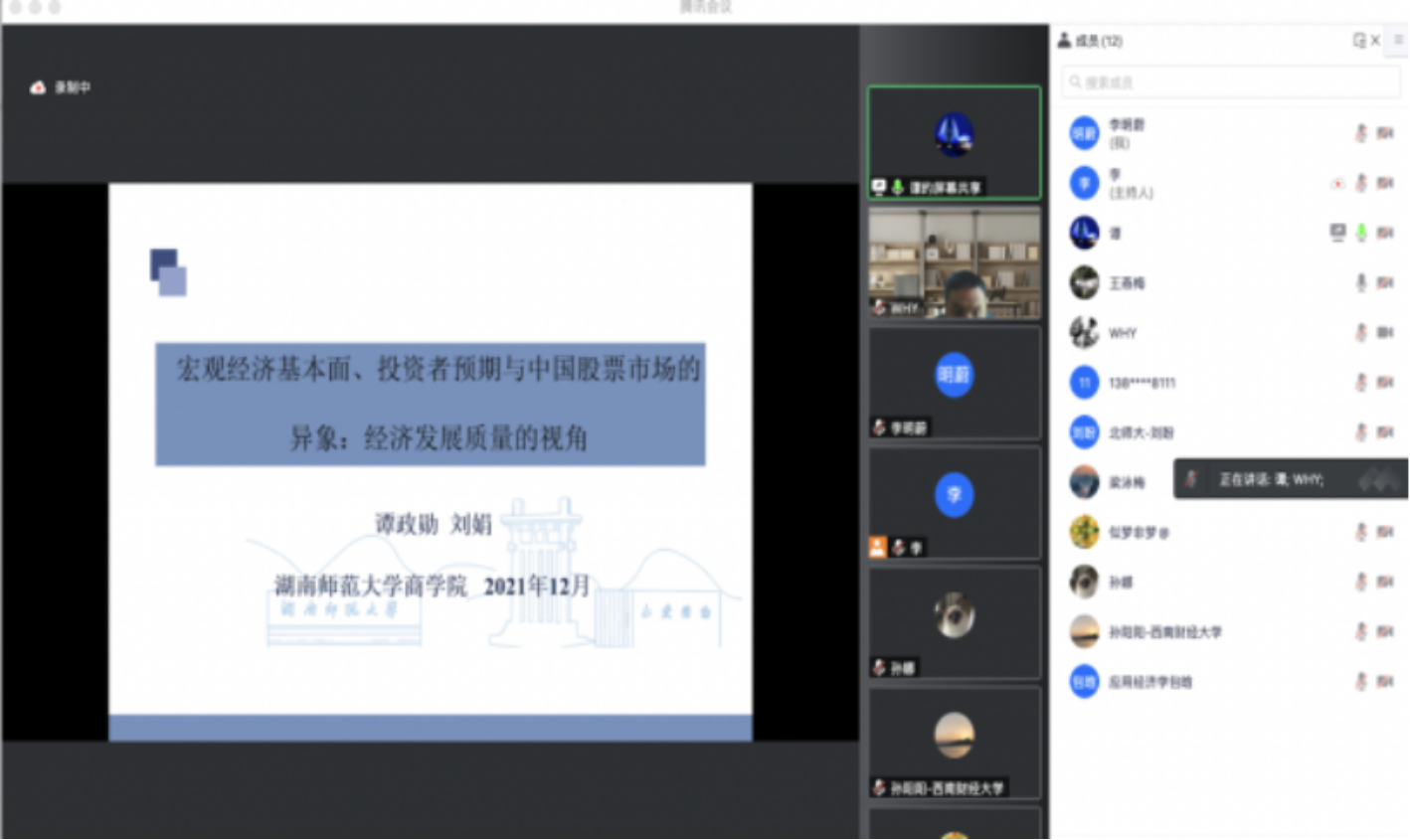Click the screen-sharing icon in the member list

click(x=1337, y=233)
